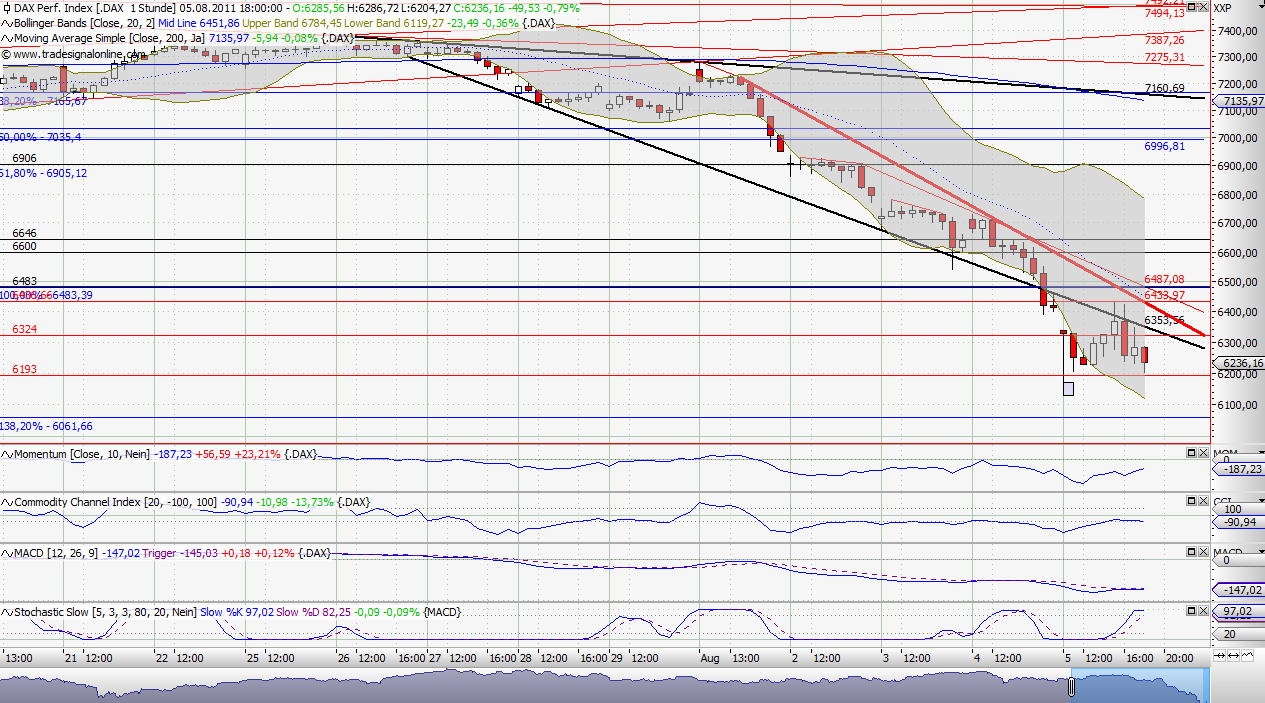Open the CCI axis dropdown arrow
This screenshot has height=703, width=1265.
click(x=1259, y=500)
